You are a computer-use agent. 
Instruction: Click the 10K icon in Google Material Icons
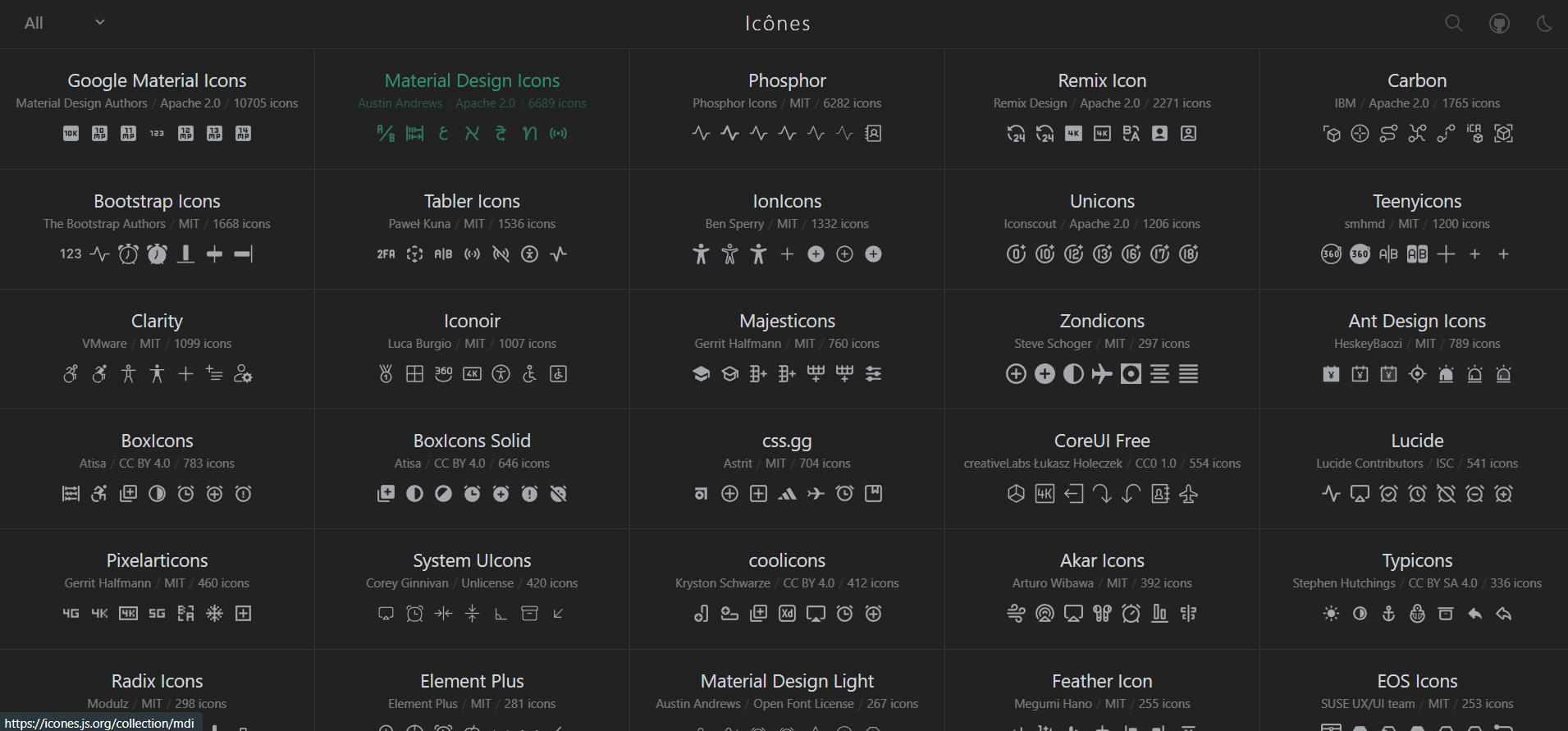(x=71, y=133)
